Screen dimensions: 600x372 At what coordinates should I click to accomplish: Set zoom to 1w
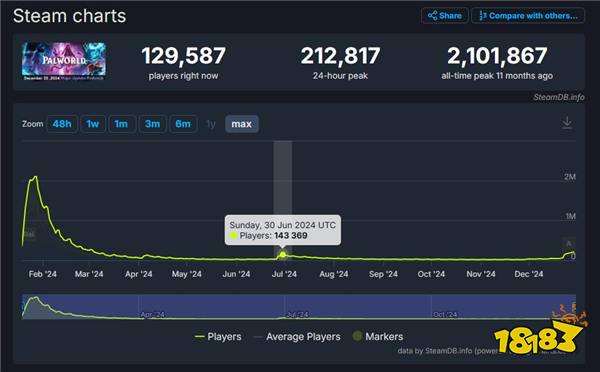(x=93, y=124)
